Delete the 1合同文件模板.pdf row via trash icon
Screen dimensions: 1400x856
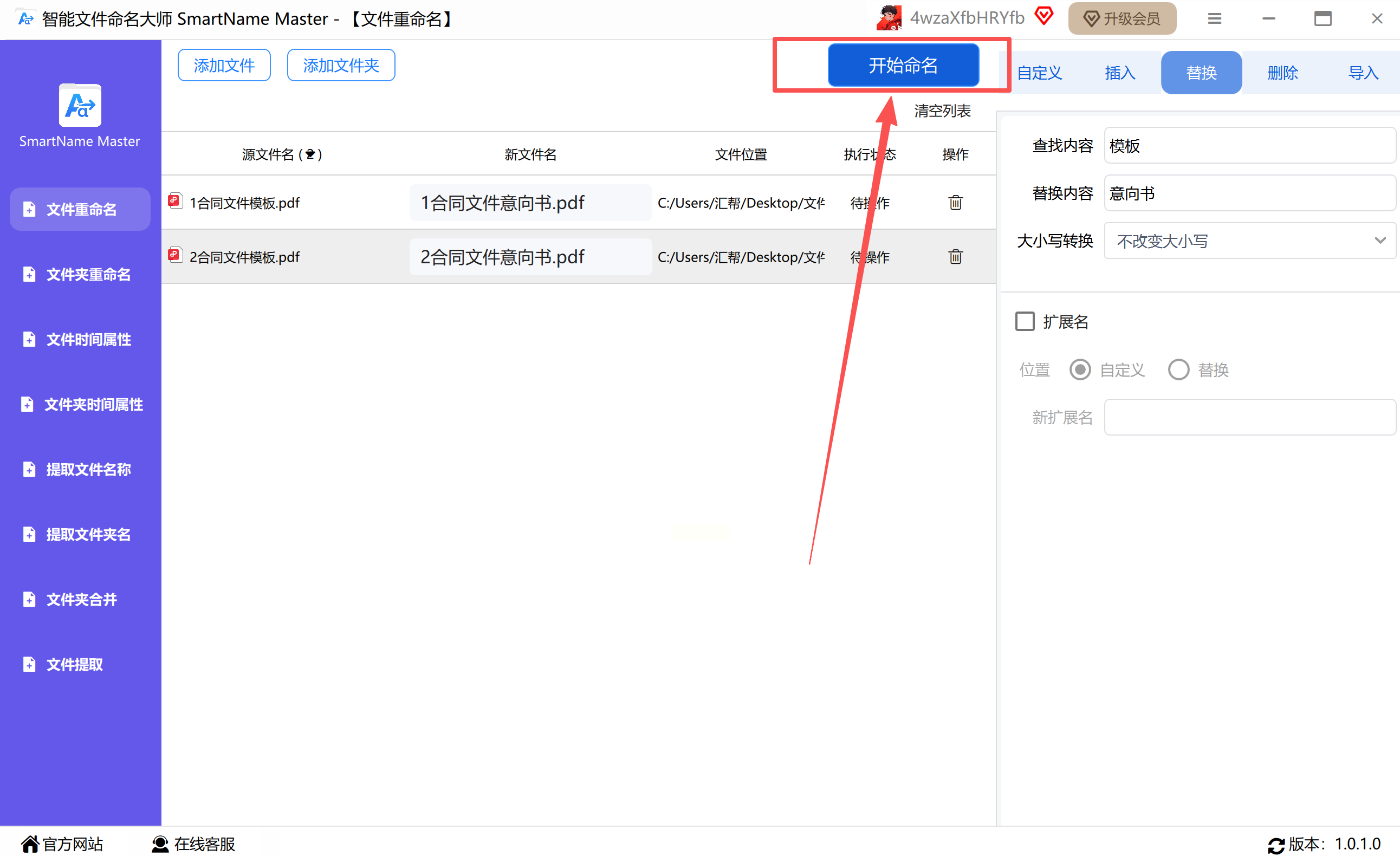point(955,202)
